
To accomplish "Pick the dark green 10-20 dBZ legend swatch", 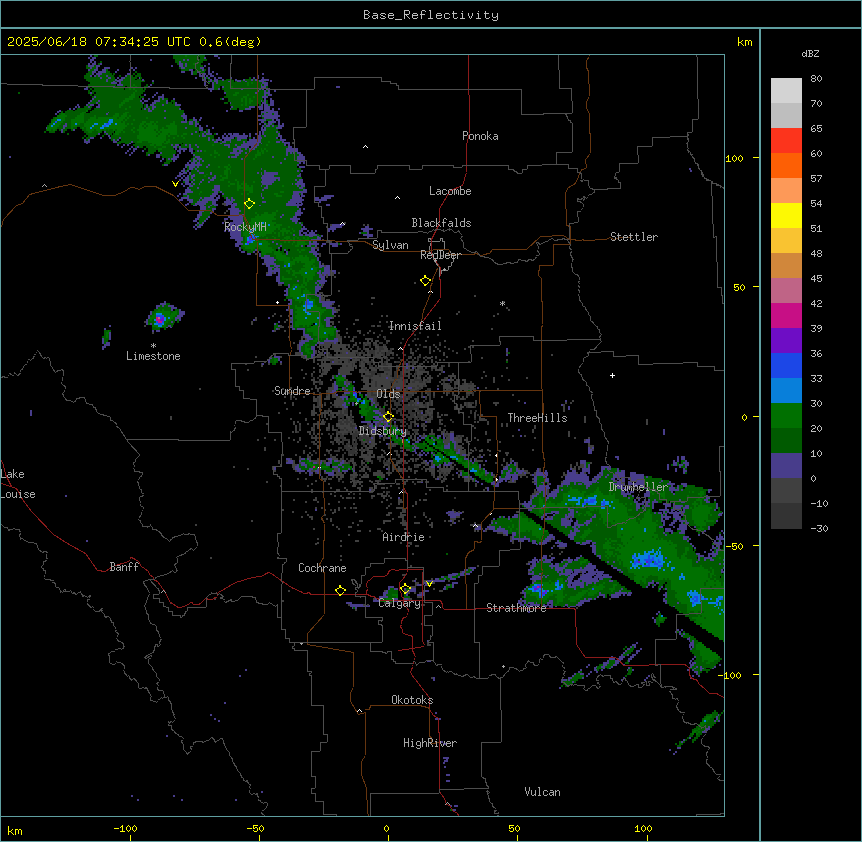I will tap(786, 440).
